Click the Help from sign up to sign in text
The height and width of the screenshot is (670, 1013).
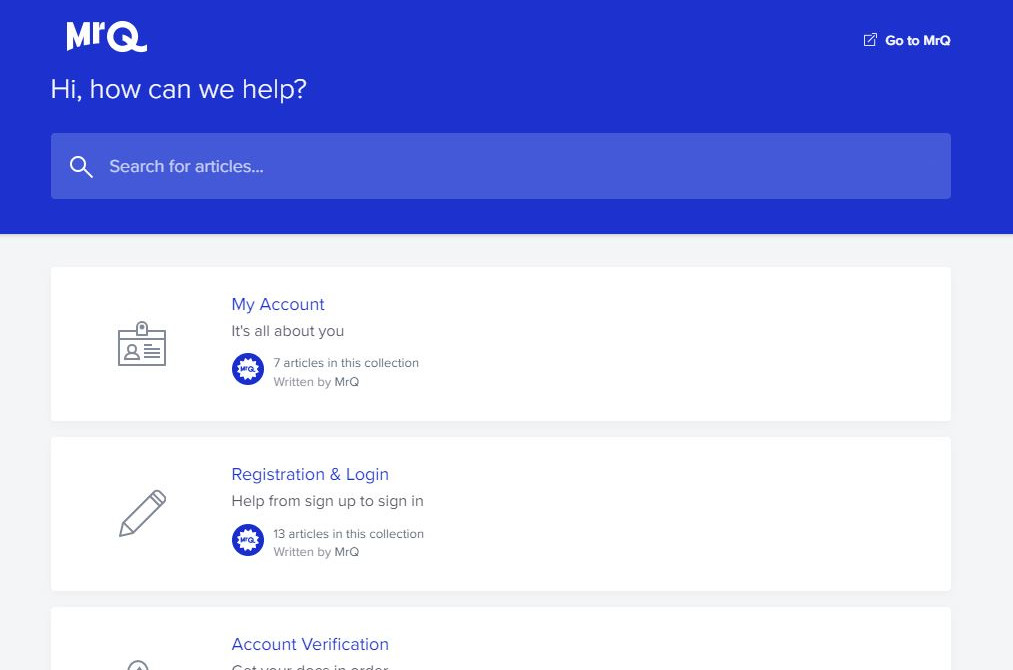coord(328,501)
